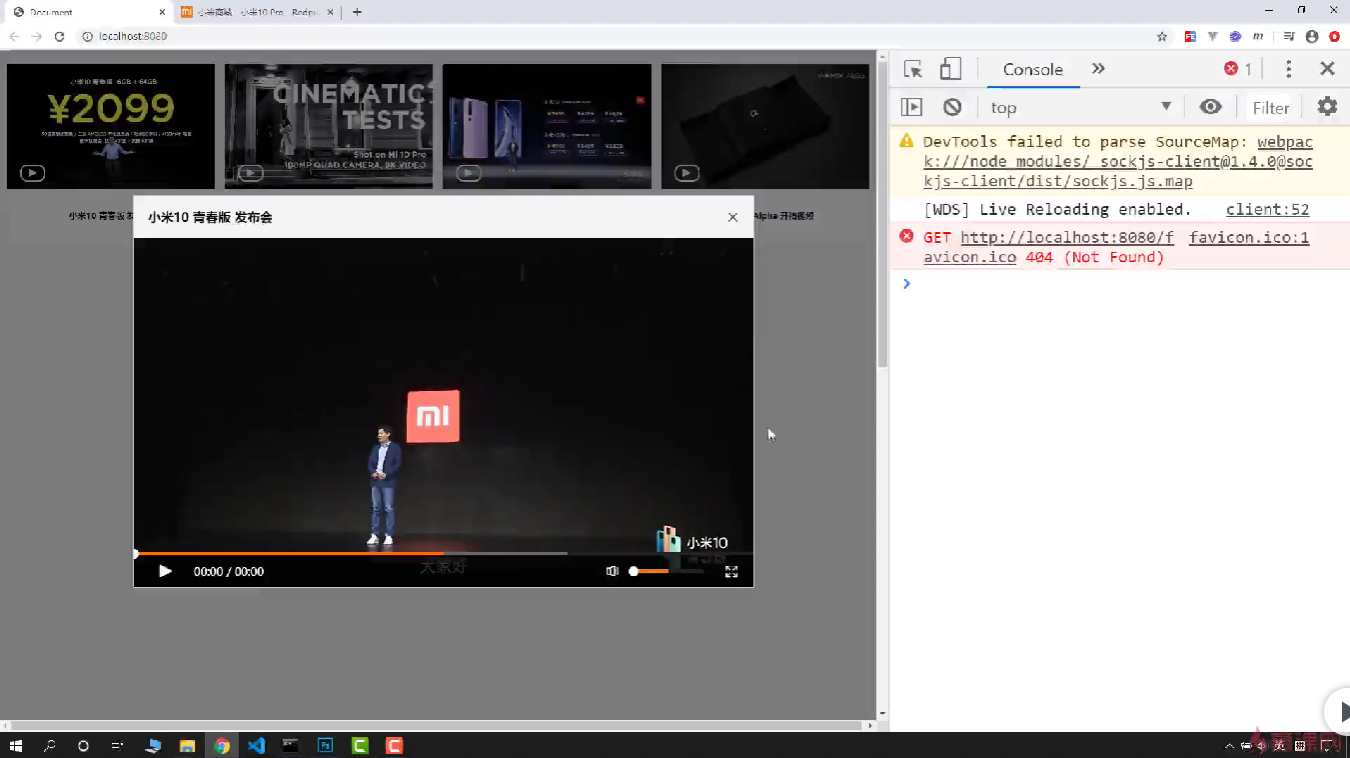Screen dimensions: 1350x758
Task: Open the Cinematic Tests video thumbnail
Action: pos(329,126)
